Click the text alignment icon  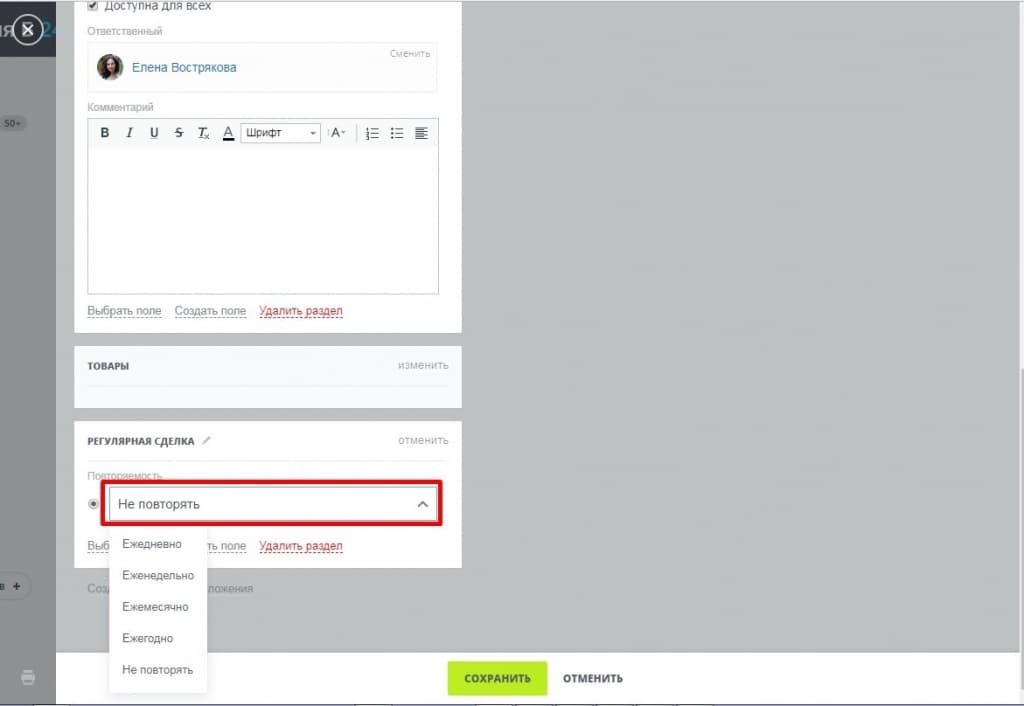tap(421, 133)
